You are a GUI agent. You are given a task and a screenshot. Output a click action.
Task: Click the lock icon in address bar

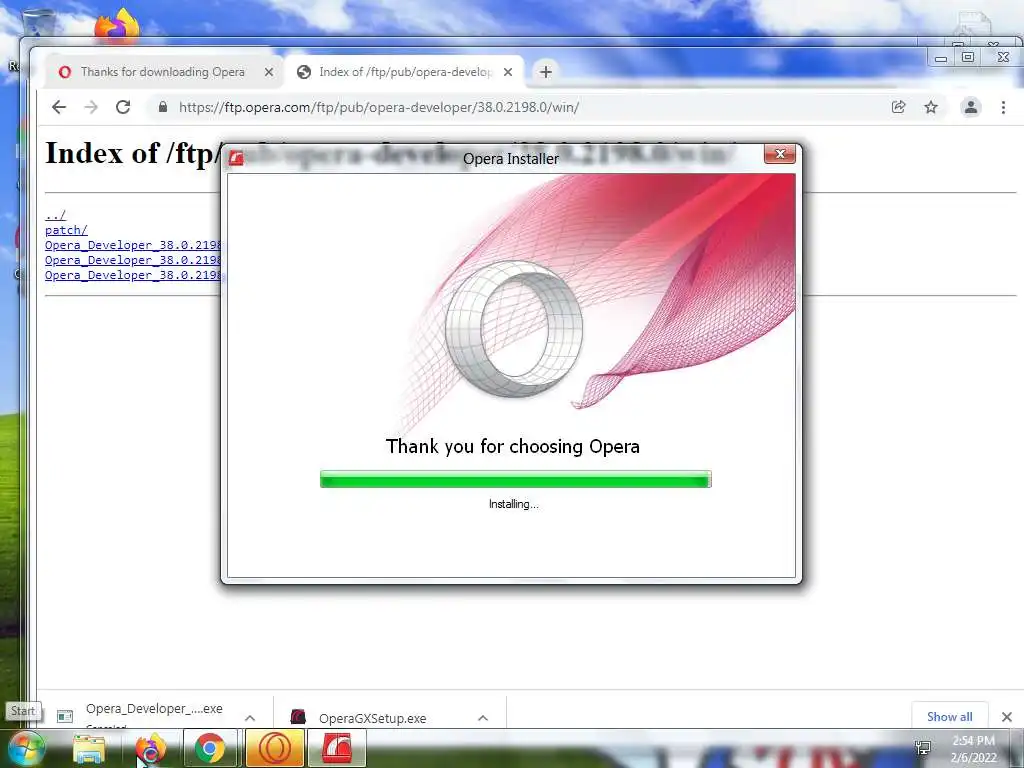163,107
